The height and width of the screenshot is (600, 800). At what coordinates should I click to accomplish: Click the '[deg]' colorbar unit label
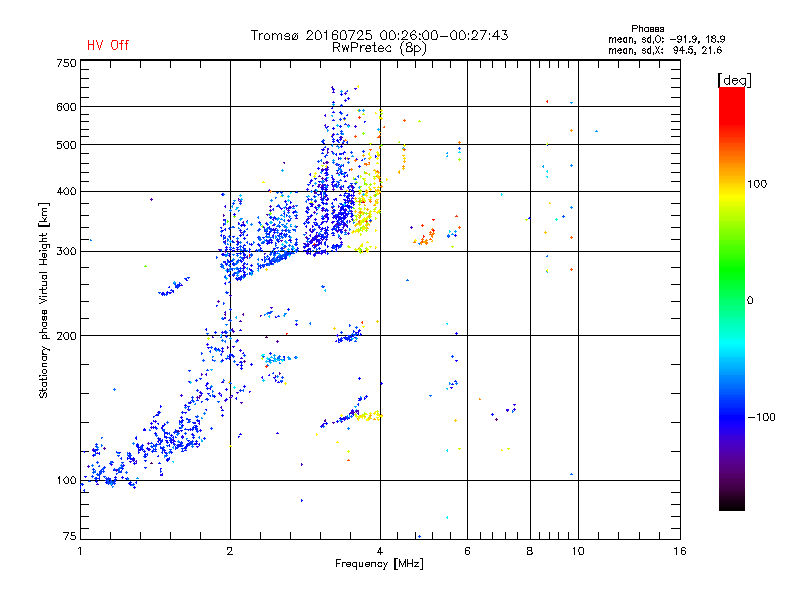tap(734, 80)
